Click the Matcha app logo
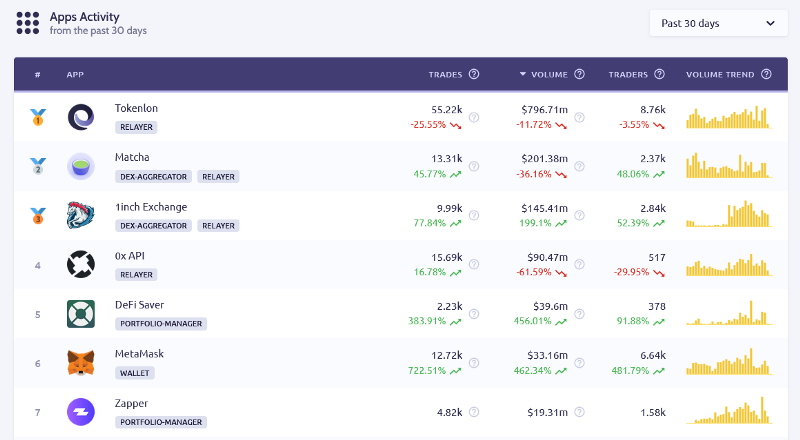Viewport: 800px width, 440px height. 81,166
